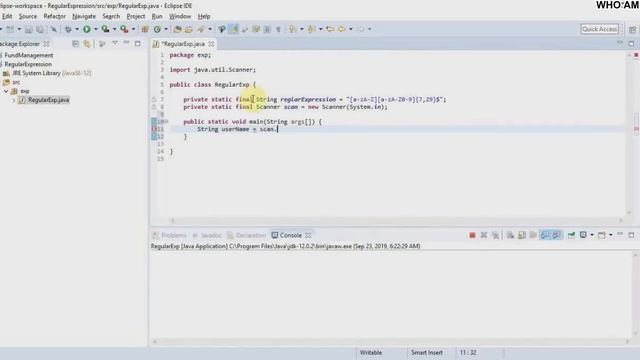
Task: Go to Previous Annotation arrow icon
Action: point(311,29)
